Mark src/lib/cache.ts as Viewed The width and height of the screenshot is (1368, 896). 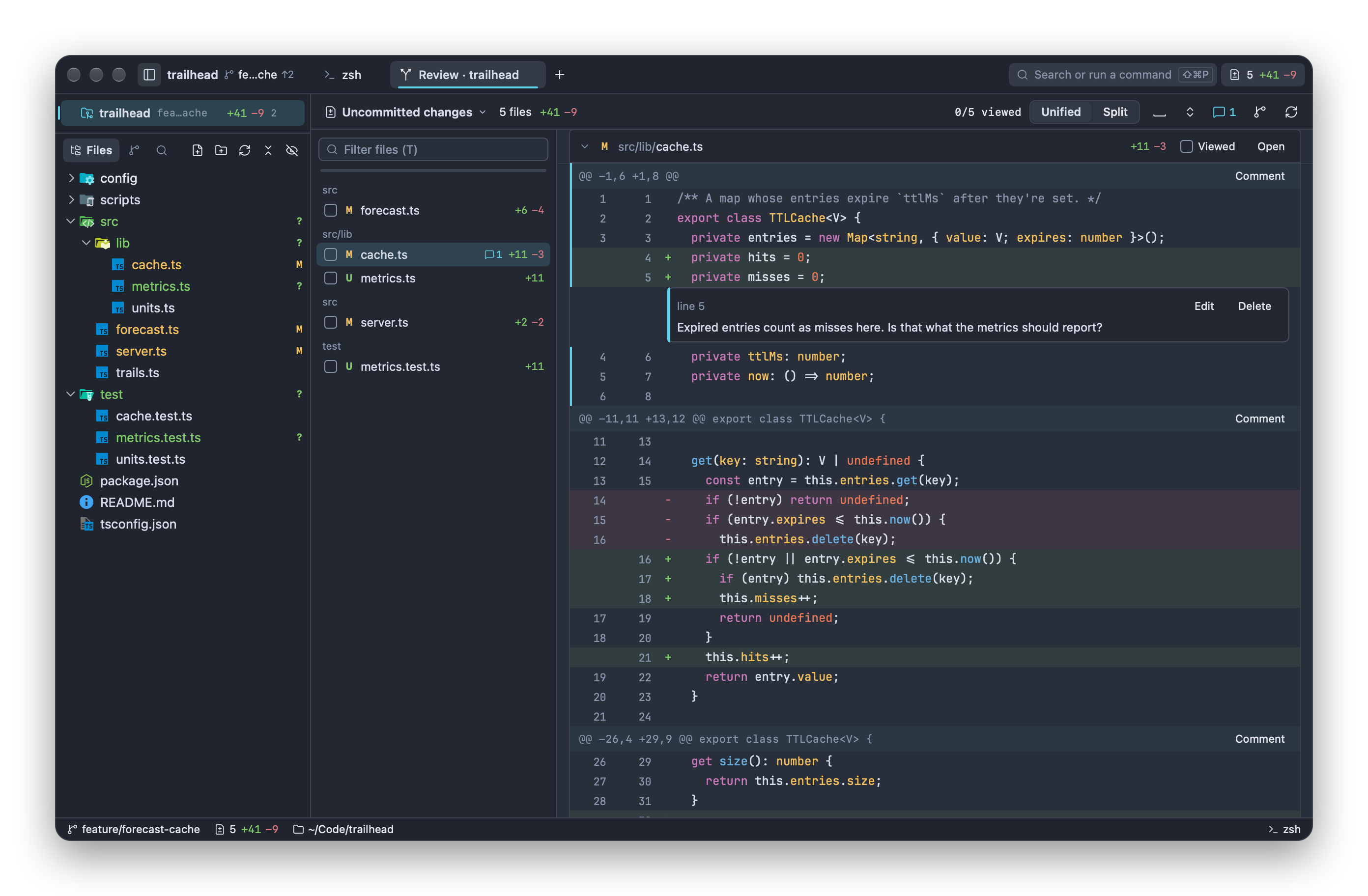tap(1186, 146)
